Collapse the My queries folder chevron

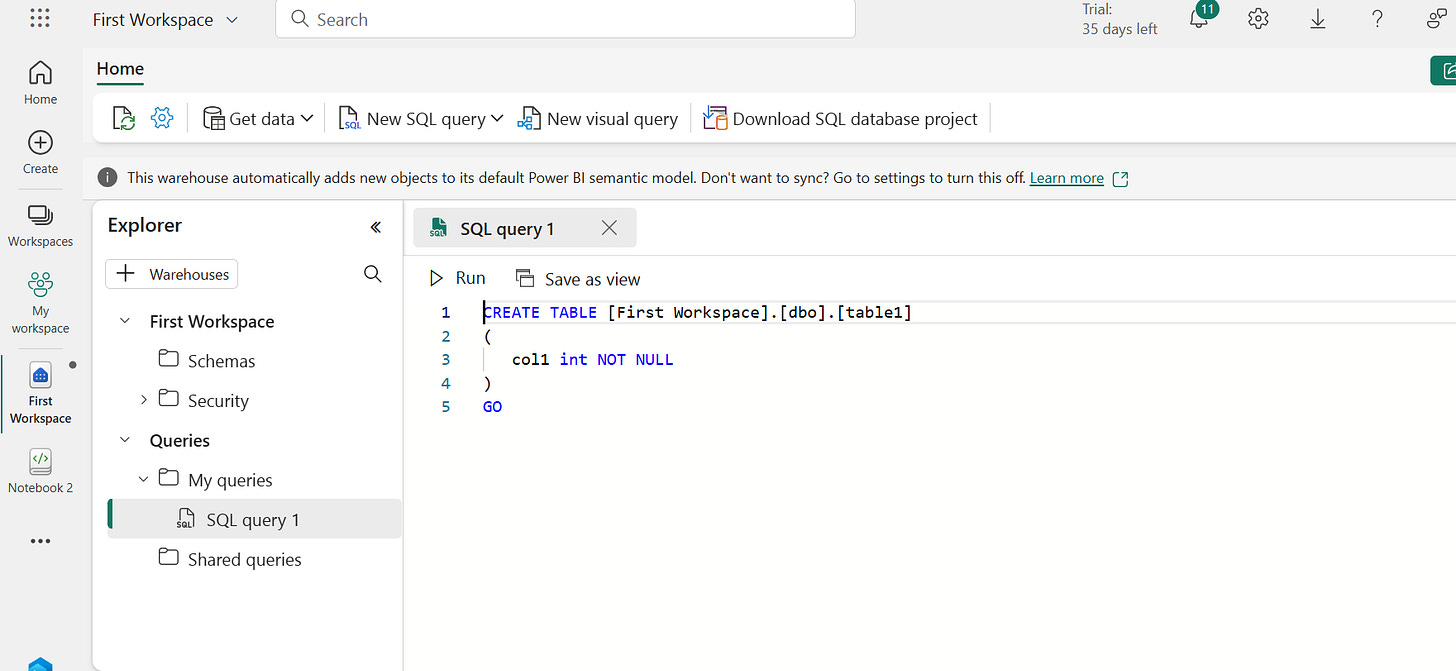[144, 479]
